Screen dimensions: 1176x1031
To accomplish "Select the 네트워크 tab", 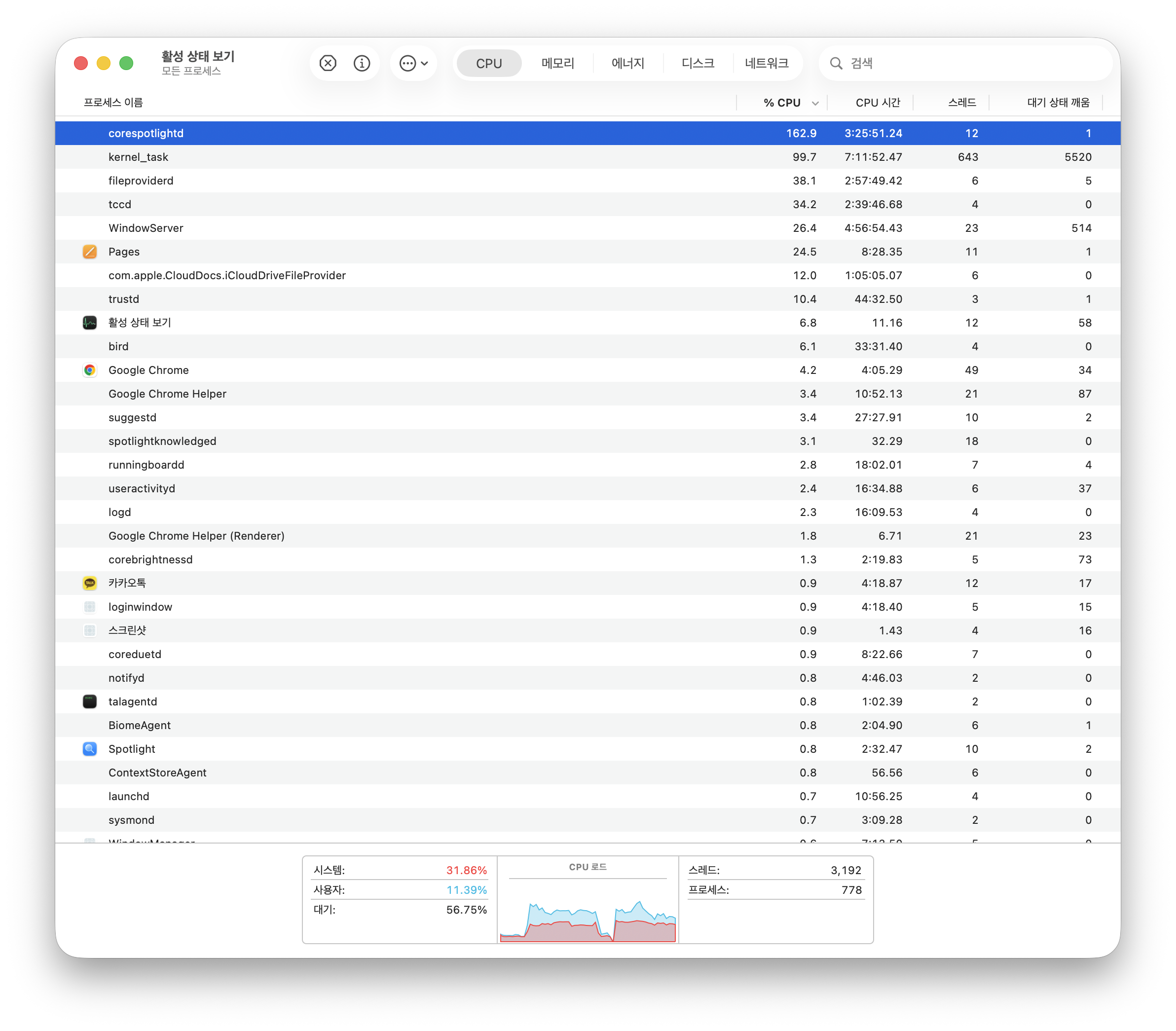I will pos(767,63).
